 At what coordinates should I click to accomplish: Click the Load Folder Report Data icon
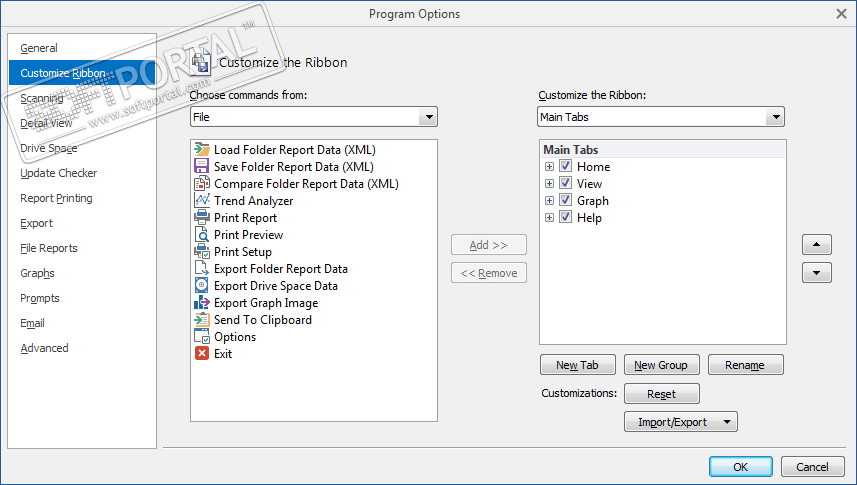[x=202, y=150]
